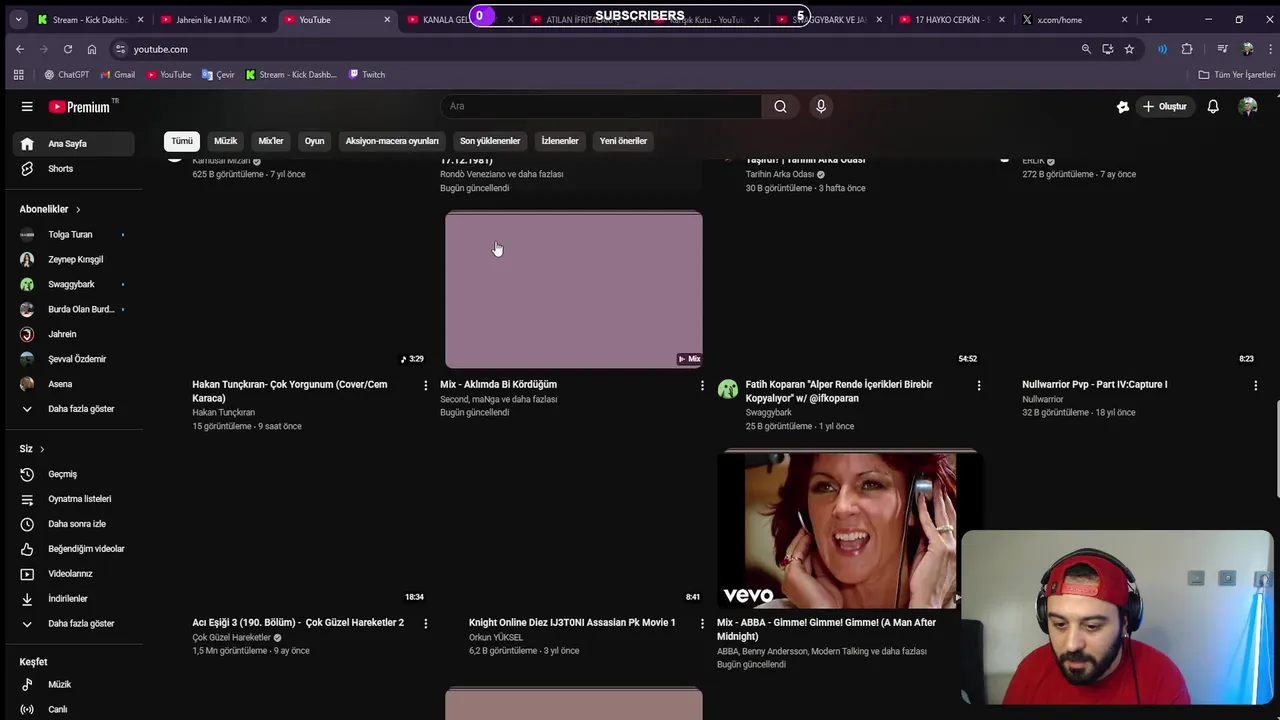Select the Müzik filter chip
The image size is (1280, 720).
tap(225, 141)
